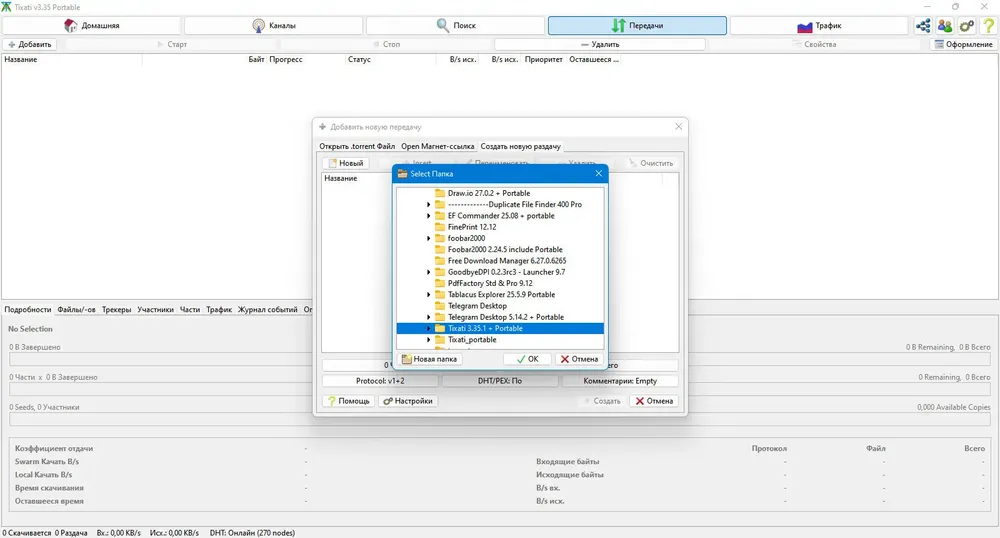Open settings via the gears icon
This screenshot has height=538, width=1000.
[x=966, y=25]
